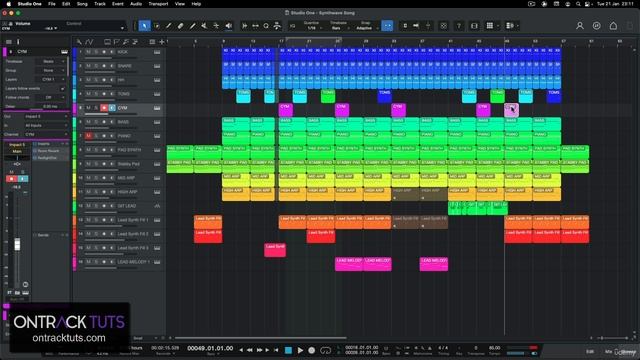Viewport: 640px width, 360px height.
Task: Open the Transport menu
Action: point(158,4)
